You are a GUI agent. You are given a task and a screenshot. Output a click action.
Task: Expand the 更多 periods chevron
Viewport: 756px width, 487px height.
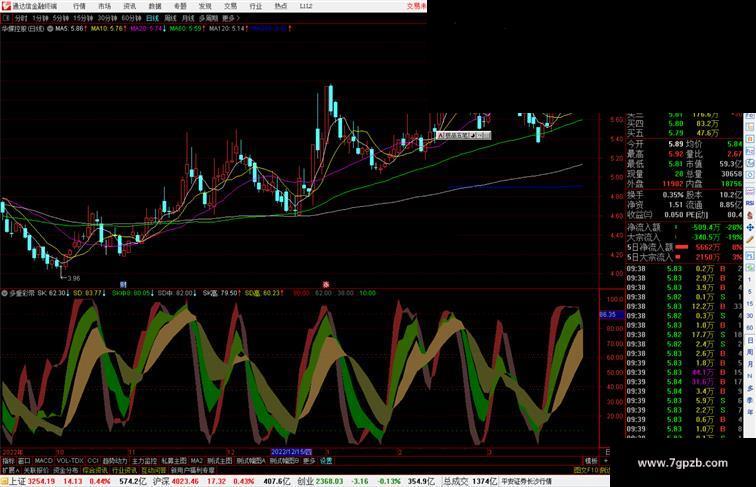tap(230, 18)
